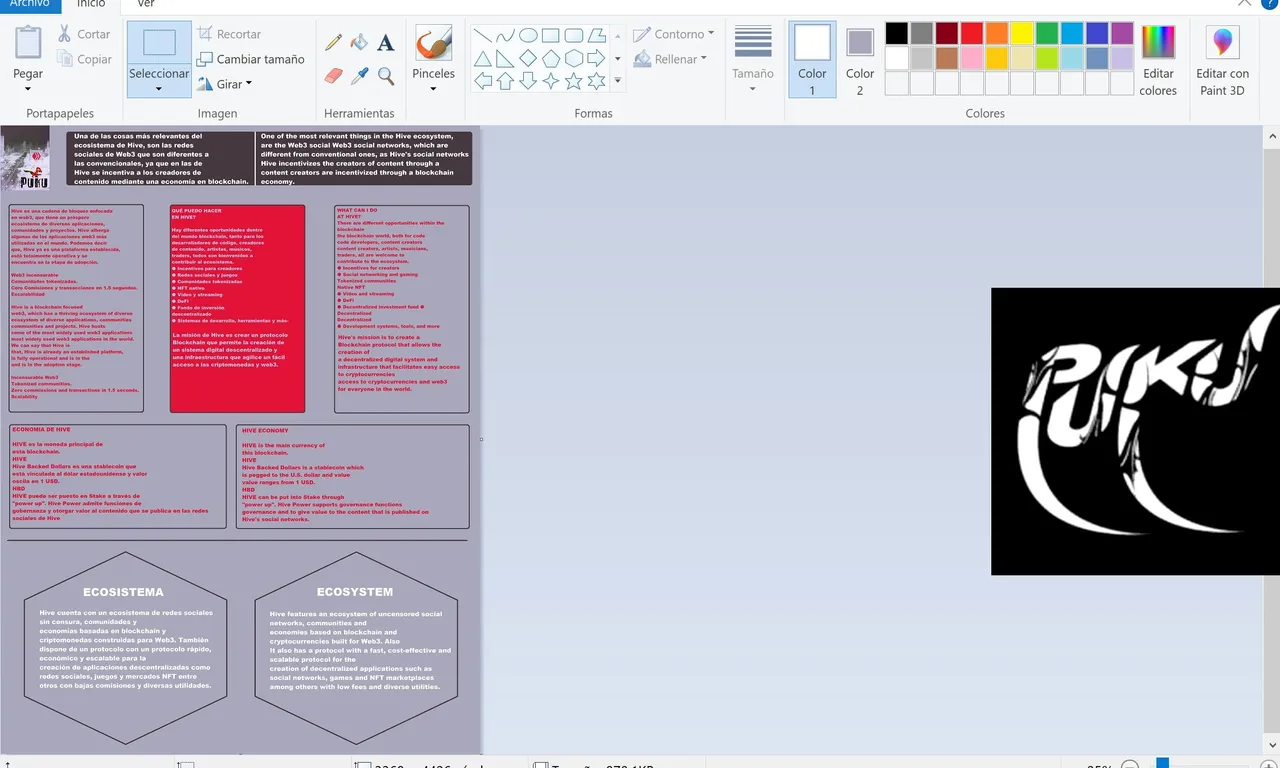Open the Cambiar tamaño resize dialog
The height and width of the screenshot is (768, 1280).
250,59
